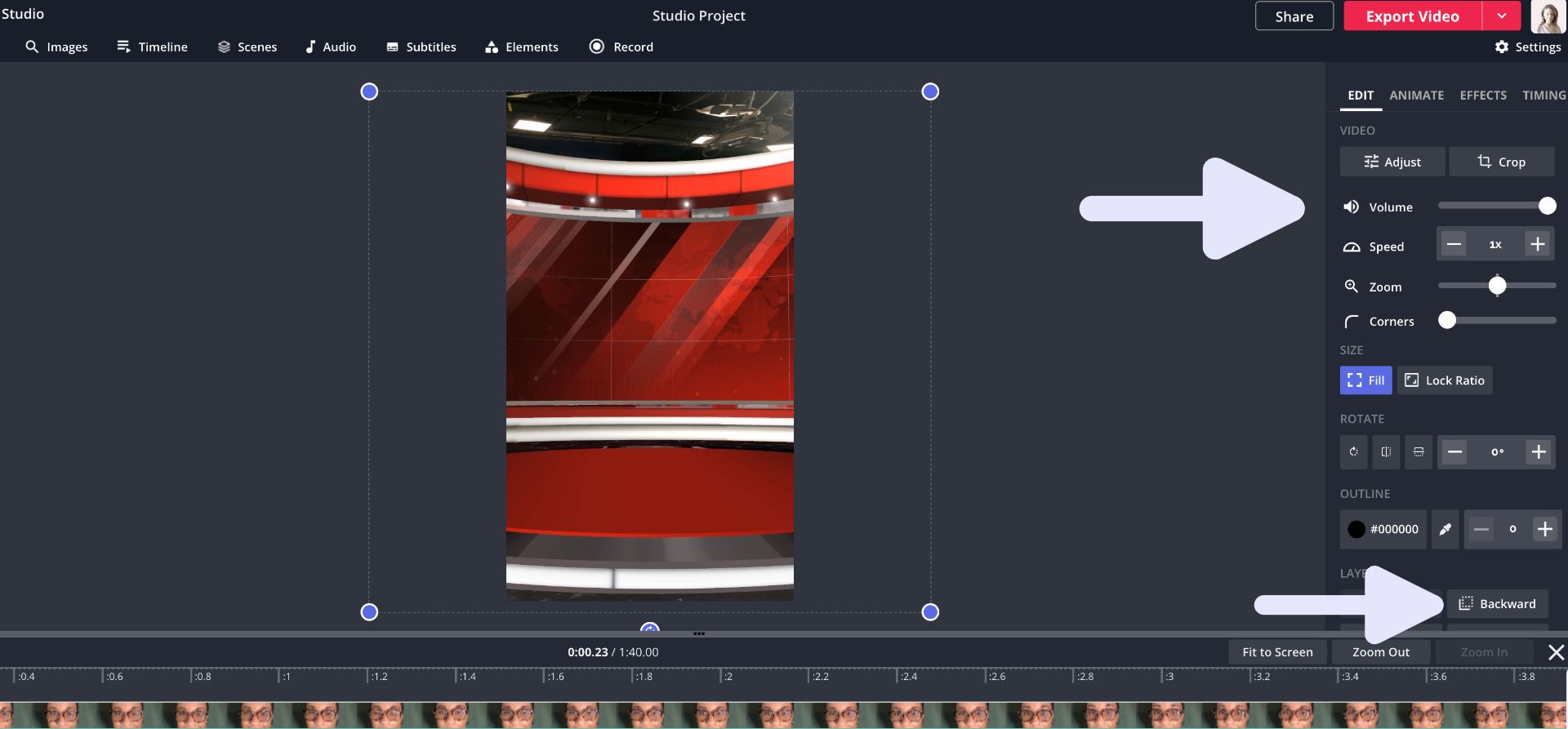Click the Share button

pos(1294,16)
